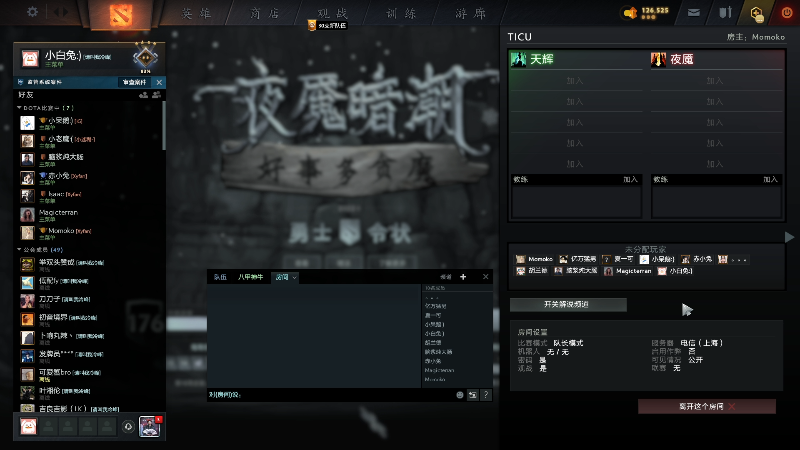Join first 夜魇 (Dire) slot
The height and width of the screenshot is (450, 800).
coord(715,81)
